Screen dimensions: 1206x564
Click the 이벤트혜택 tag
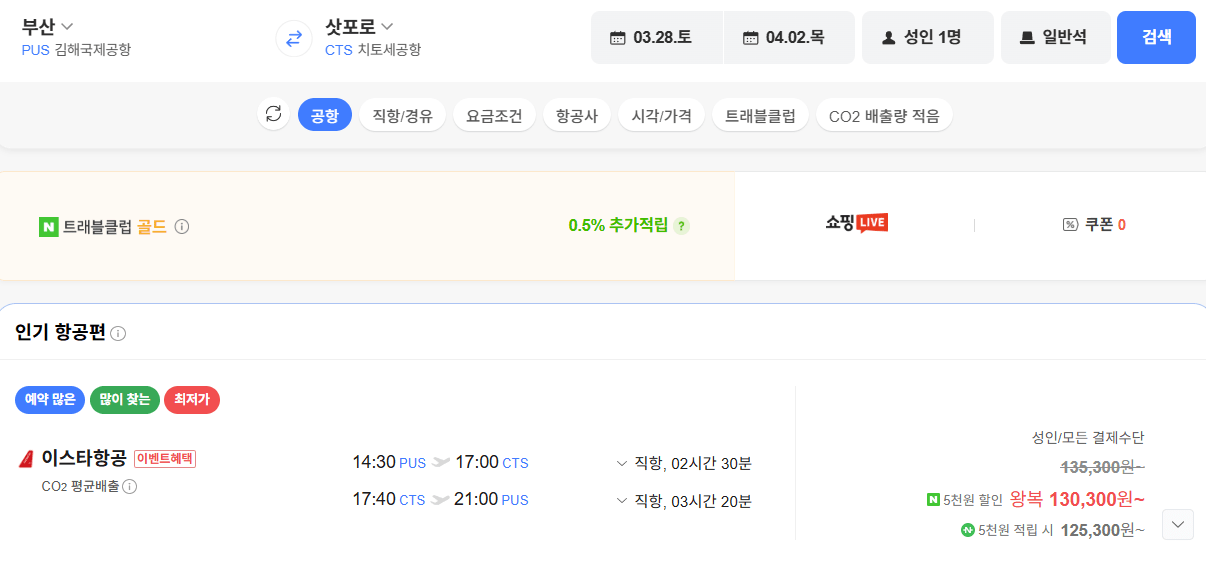pos(165,459)
